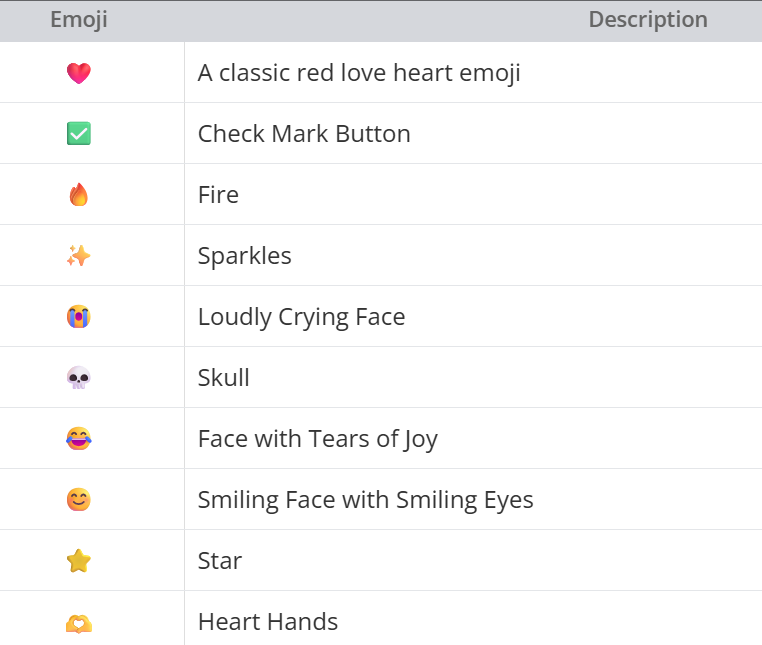Pick the sparkles emoji

point(79,256)
